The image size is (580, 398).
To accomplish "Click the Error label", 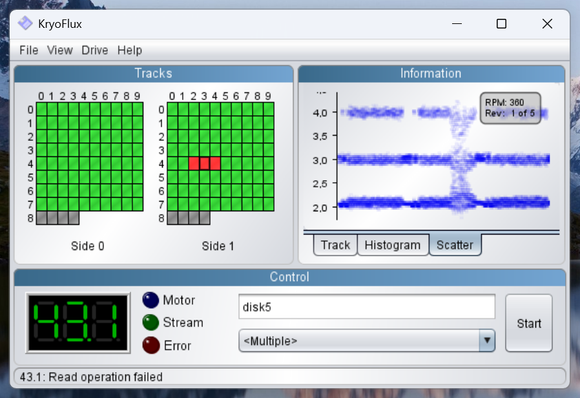I will pyautogui.click(x=177, y=345).
